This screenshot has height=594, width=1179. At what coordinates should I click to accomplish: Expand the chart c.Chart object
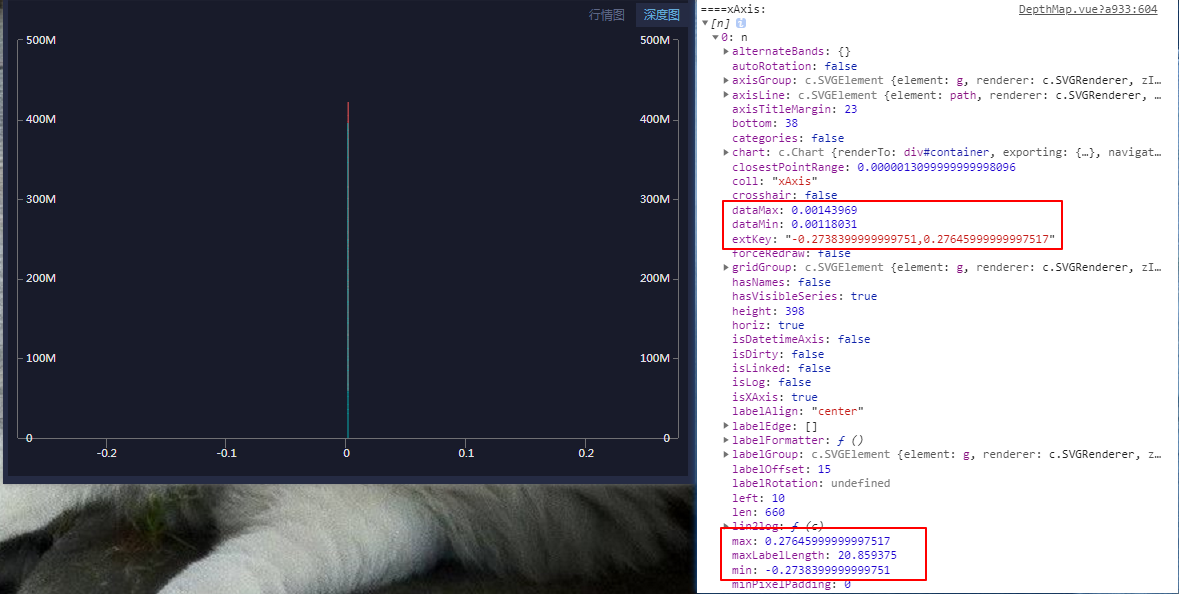click(726, 152)
